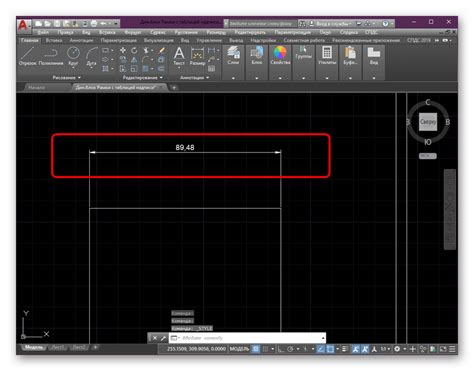This screenshot has width=474, height=371.
Task: Click the keyword search field in title bar
Action: [x=262, y=24]
